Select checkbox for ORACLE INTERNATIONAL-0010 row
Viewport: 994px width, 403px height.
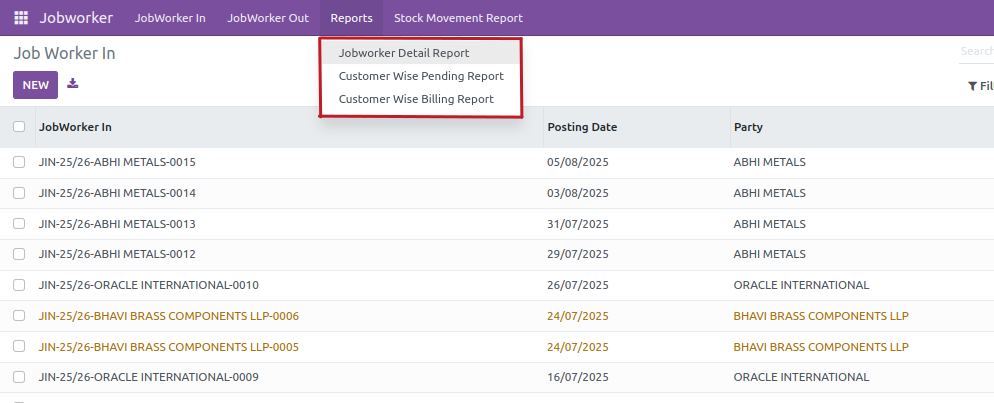tap(19, 285)
